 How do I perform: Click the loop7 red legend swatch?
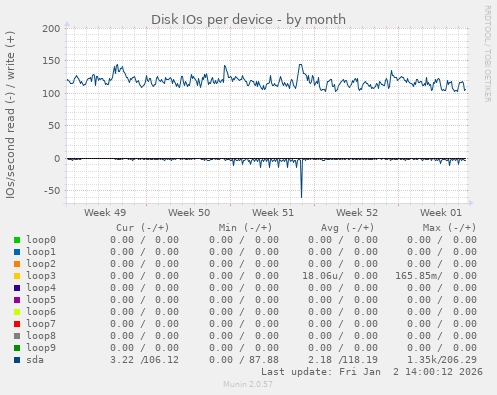click(x=17, y=324)
